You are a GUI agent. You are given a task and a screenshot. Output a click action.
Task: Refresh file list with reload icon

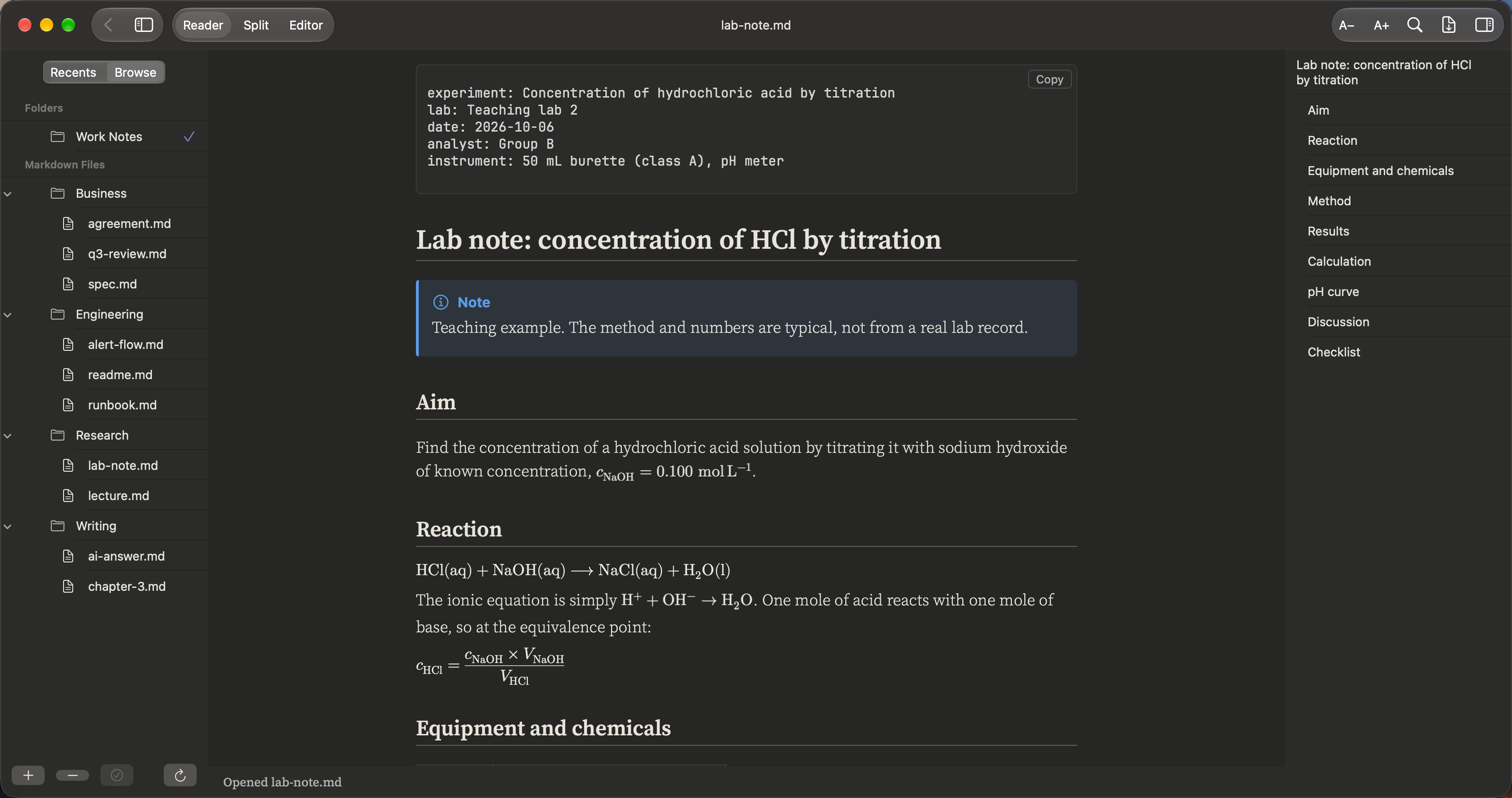point(180,775)
